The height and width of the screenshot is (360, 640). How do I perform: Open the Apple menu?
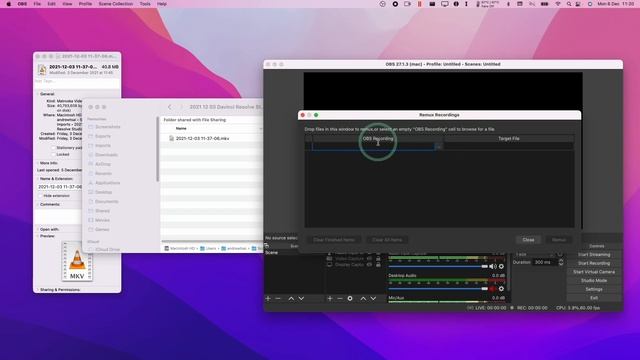[x=9, y=4]
